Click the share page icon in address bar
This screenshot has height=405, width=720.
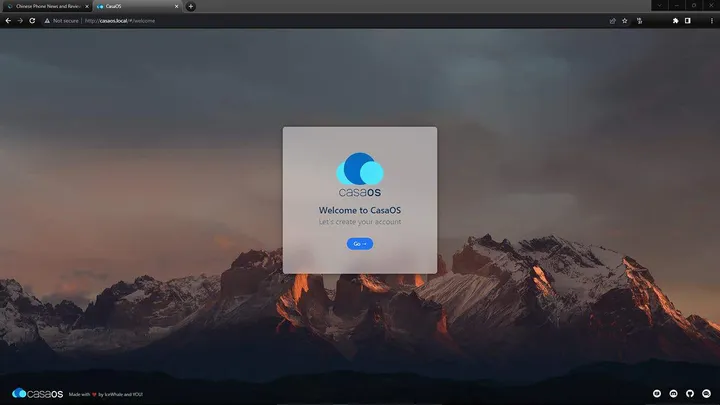(x=612, y=20)
